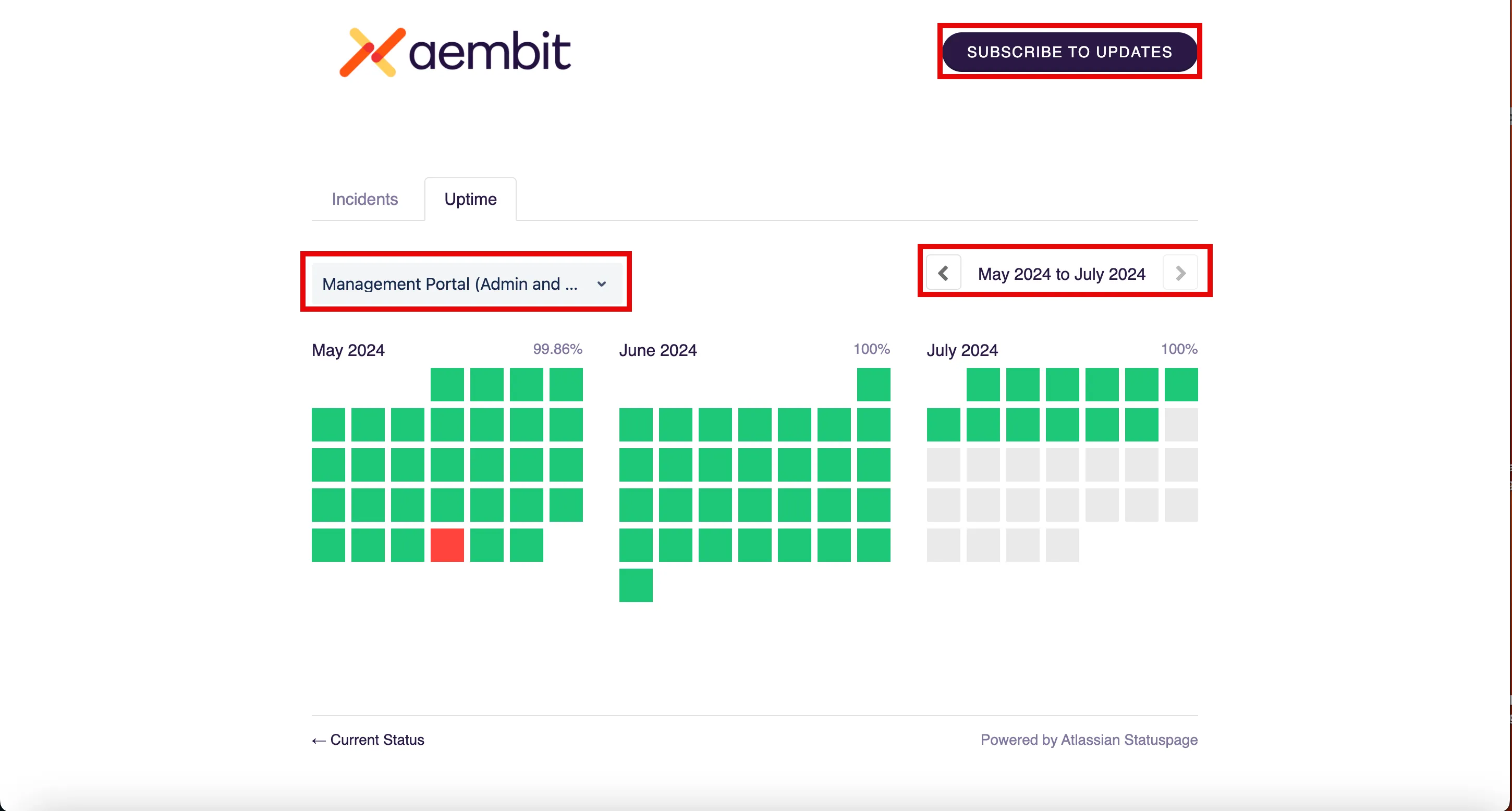Viewport: 1512px width, 811px height.
Task: Click the first green uptime square of June 2024
Action: click(x=873, y=384)
